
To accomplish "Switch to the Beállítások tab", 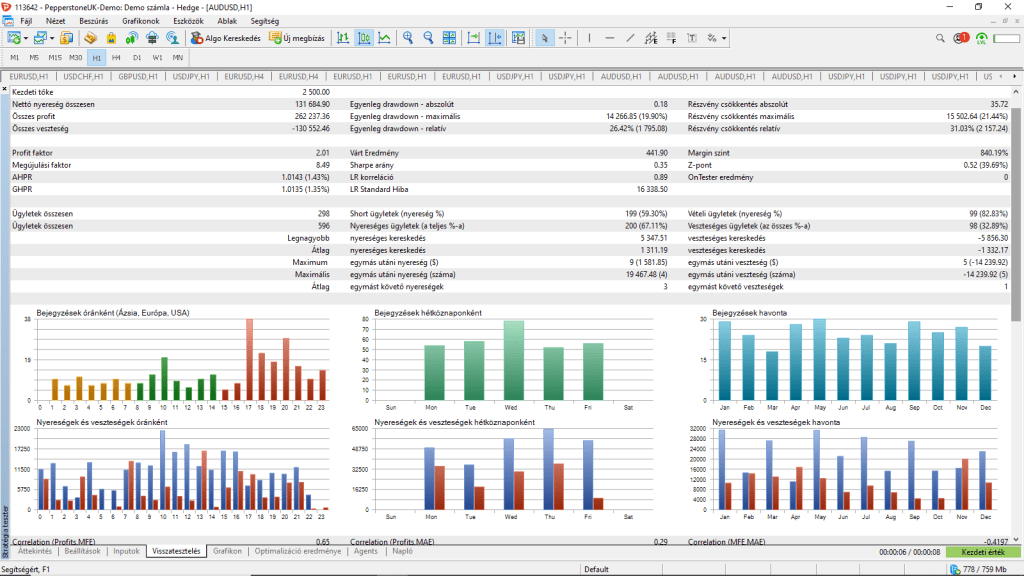I will coord(83,551).
